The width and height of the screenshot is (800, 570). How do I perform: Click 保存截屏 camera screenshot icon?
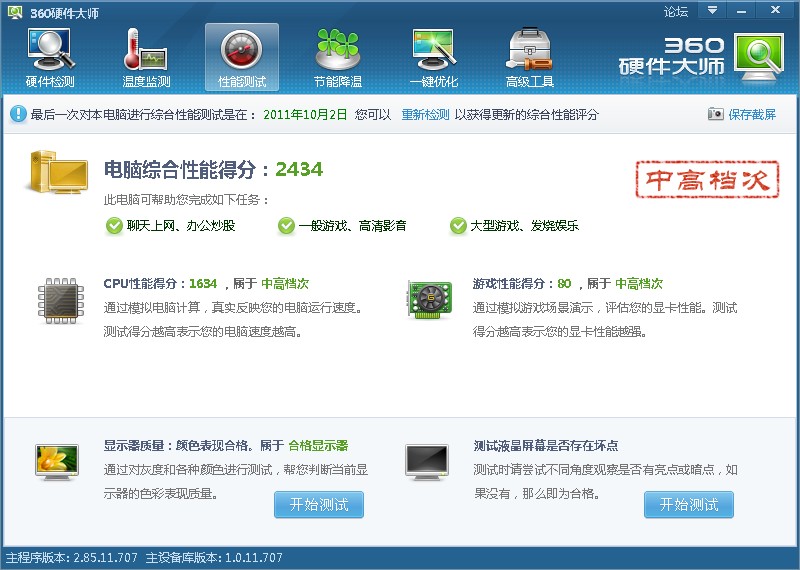(716, 115)
